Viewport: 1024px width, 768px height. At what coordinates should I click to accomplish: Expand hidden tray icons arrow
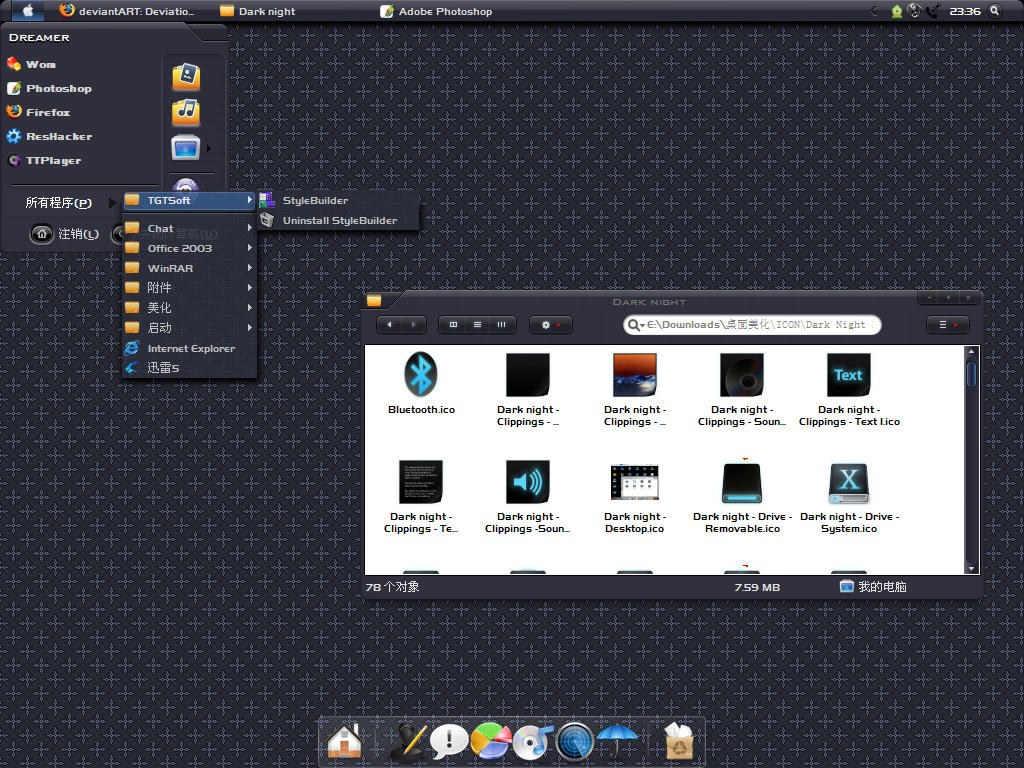pyautogui.click(x=875, y=10)
